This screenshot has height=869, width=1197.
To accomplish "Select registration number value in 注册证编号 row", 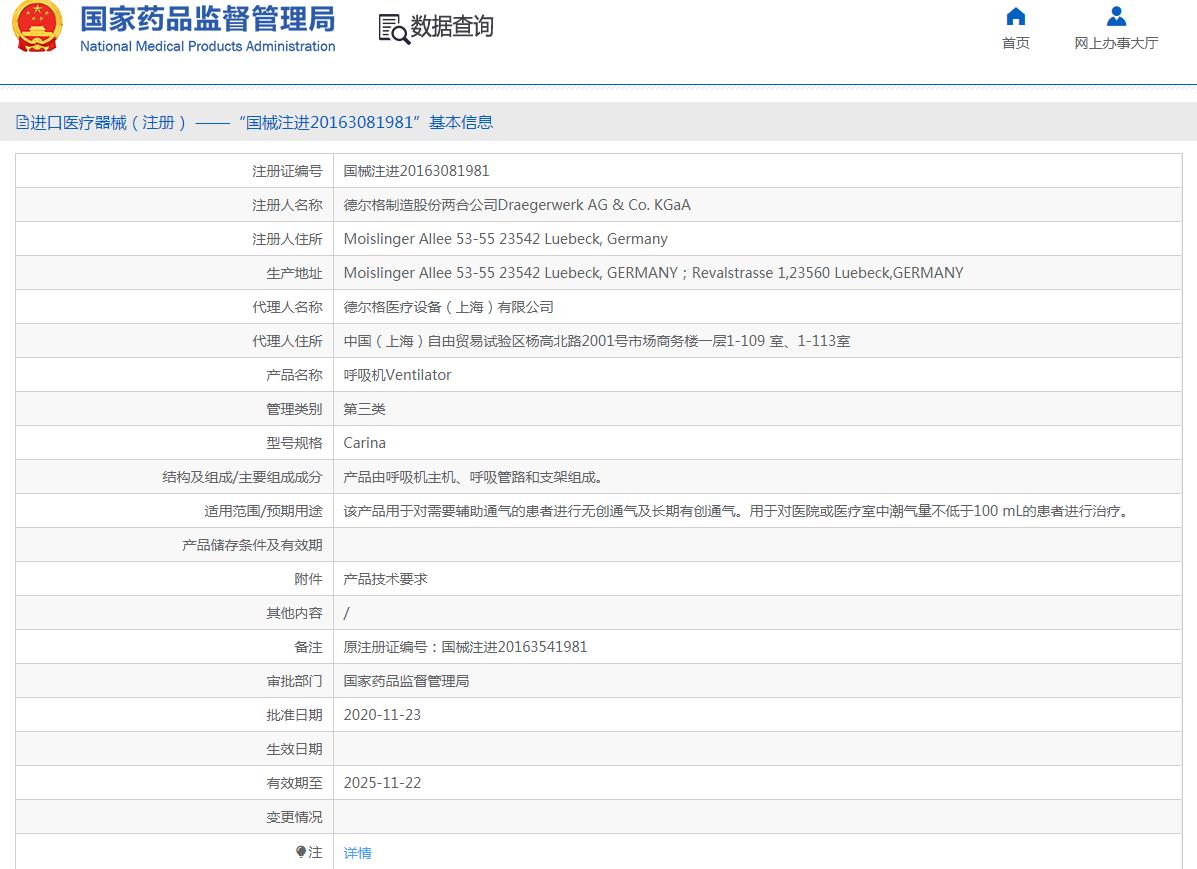I will (x=416, y=171).
